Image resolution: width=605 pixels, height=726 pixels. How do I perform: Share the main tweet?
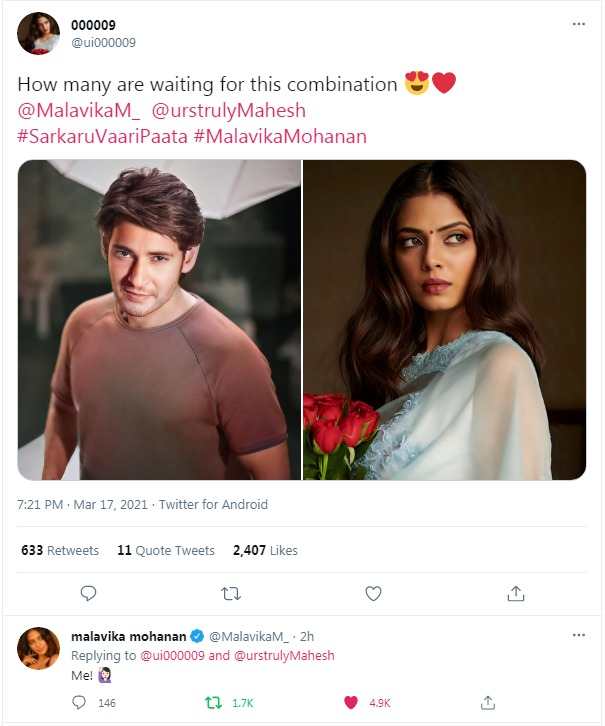(516, 593)
